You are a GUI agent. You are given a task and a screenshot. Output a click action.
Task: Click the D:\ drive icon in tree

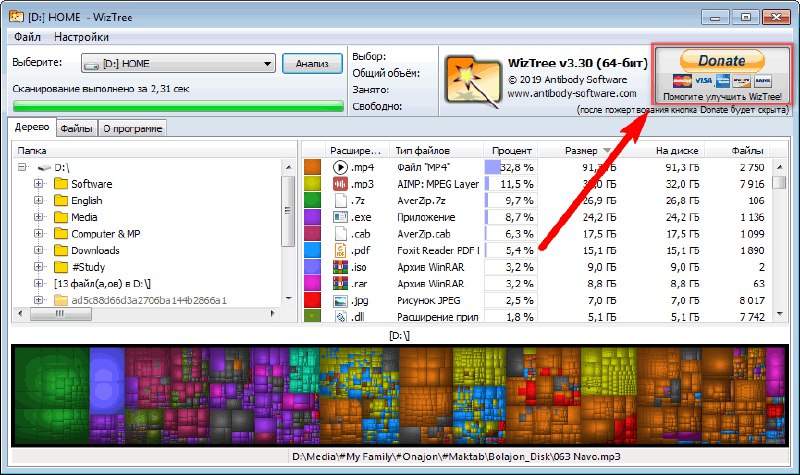[x=44, y=167]
